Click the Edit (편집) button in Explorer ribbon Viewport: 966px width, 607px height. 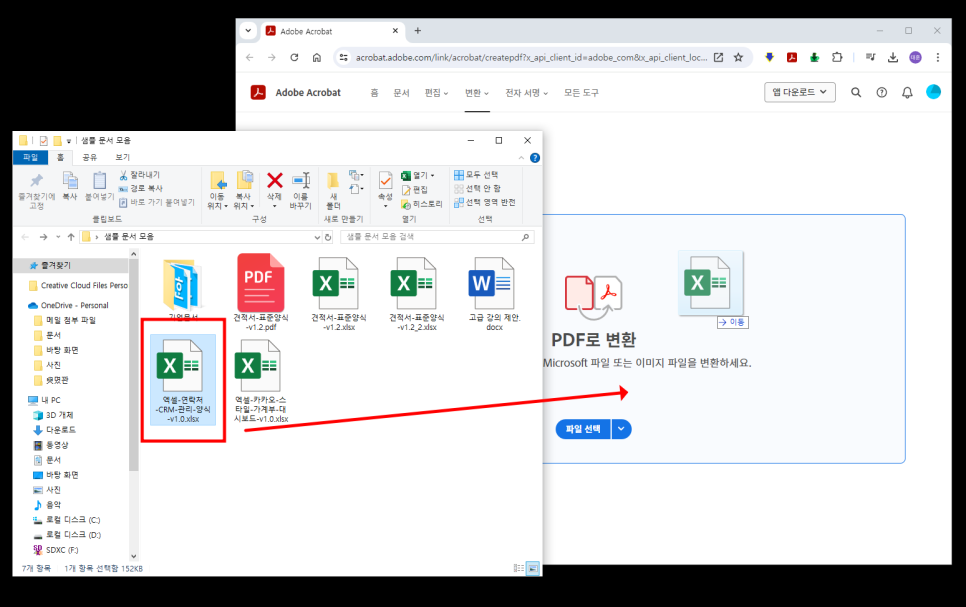415,190
